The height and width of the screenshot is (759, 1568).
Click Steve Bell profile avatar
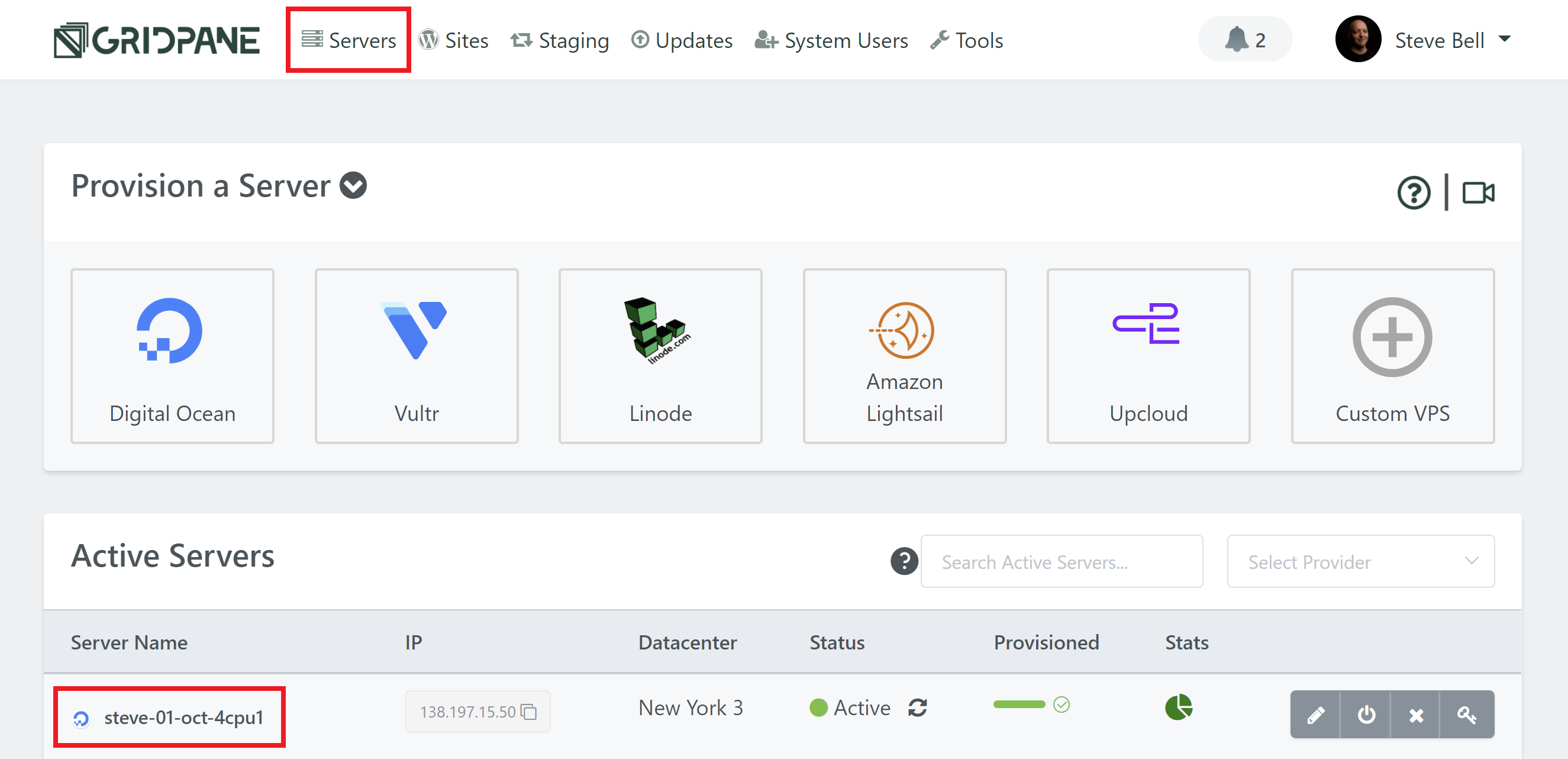tap(1357, 39)
